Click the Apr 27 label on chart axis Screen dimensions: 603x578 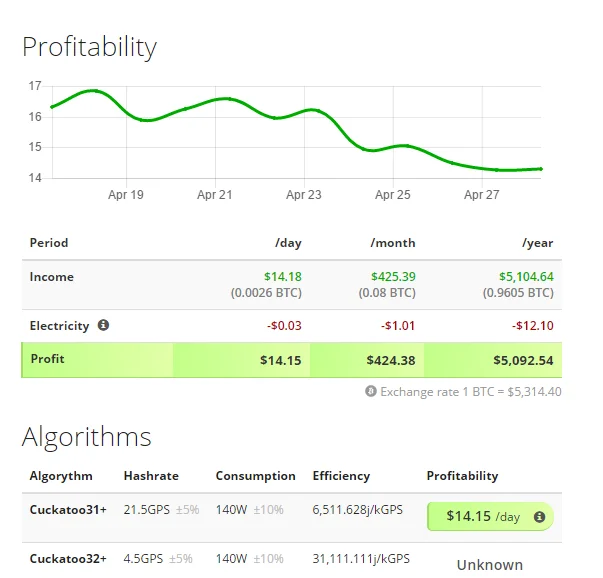(481, 195)
